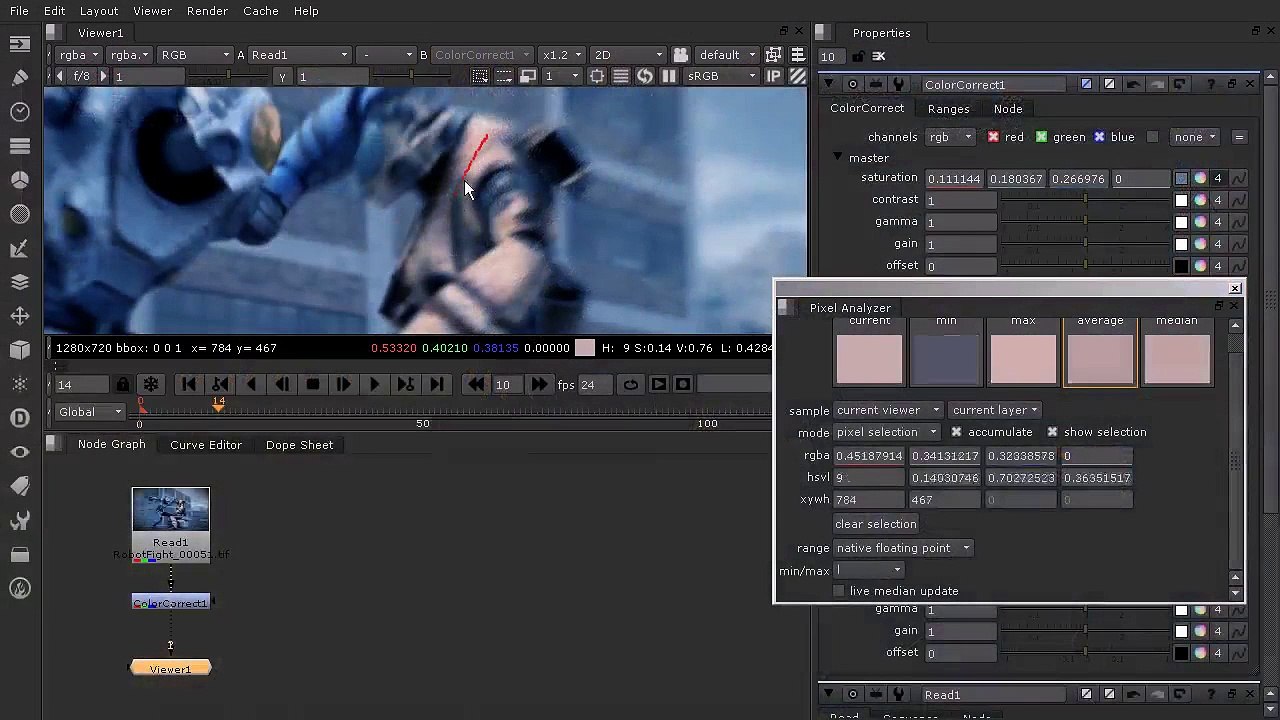Screen dimensions: 1280x720
Task: Collapse the master section
Action: 838,158
